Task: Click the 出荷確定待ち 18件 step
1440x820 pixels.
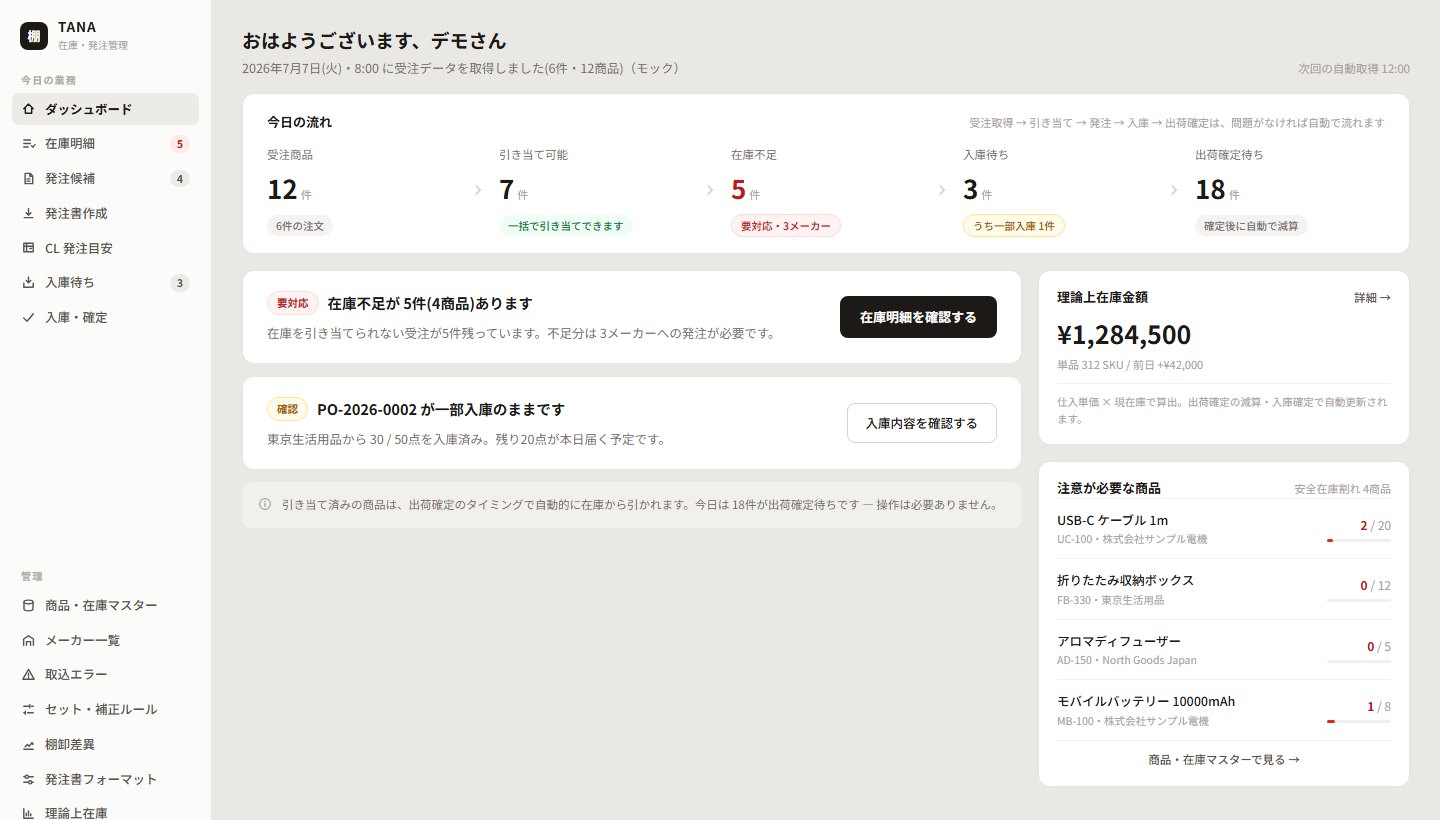Action: pyautogui.click(x=1290, y=191)
